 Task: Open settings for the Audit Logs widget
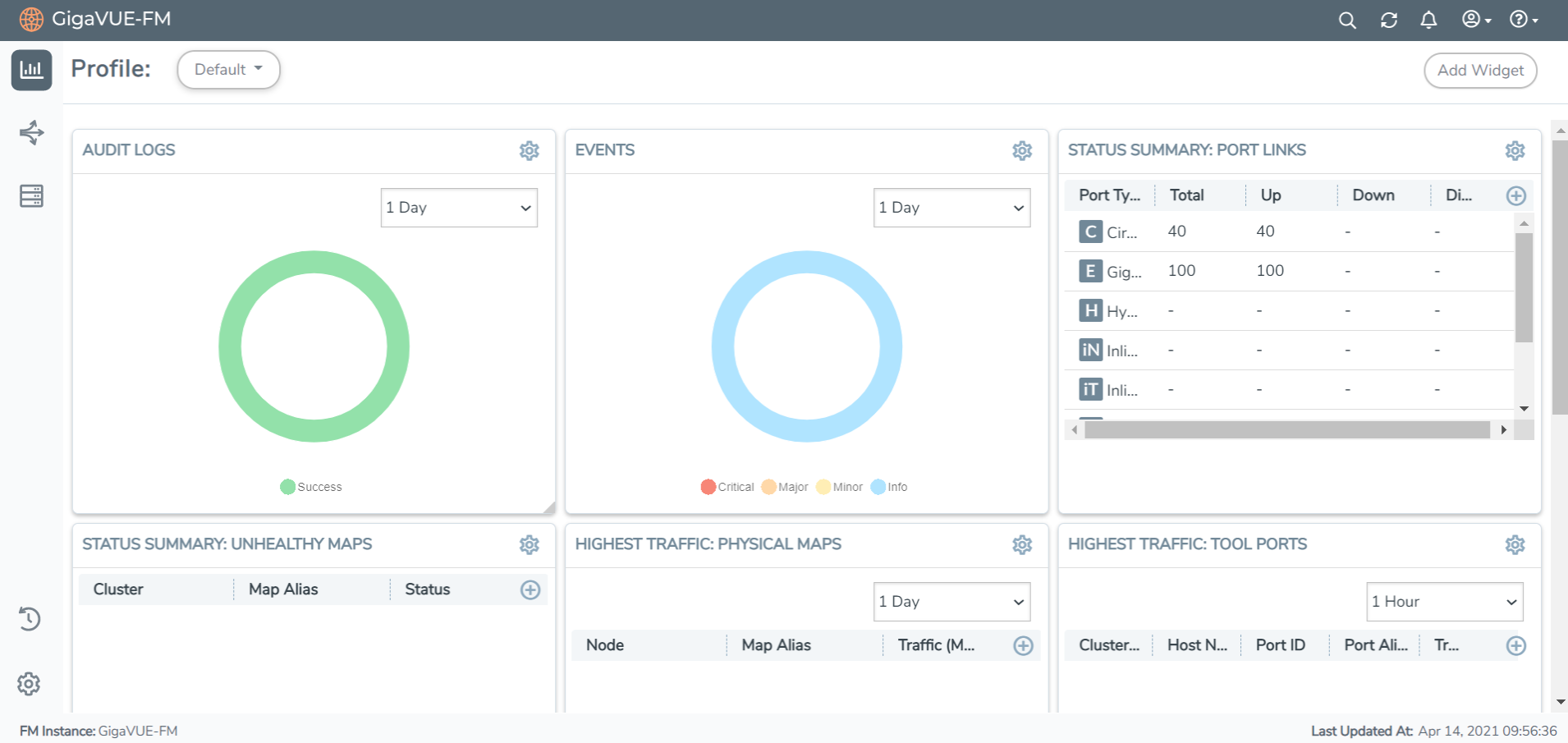[530, 150]
